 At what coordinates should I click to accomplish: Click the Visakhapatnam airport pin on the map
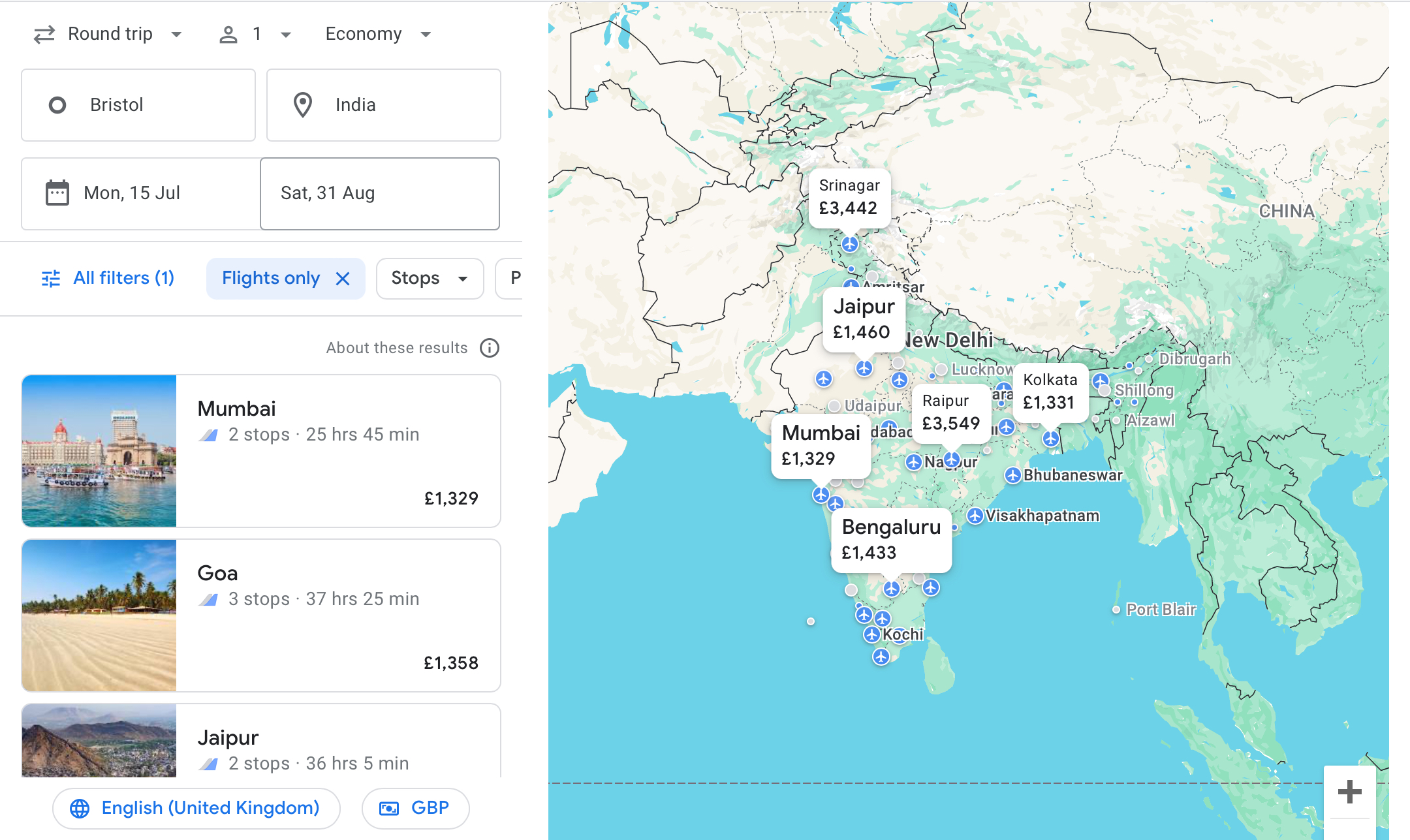tap(975, 516)
